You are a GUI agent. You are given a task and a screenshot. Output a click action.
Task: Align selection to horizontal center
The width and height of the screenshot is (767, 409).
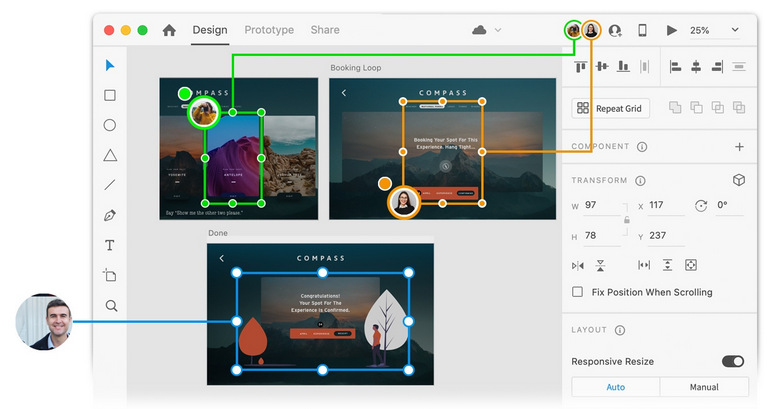(696, 67)
